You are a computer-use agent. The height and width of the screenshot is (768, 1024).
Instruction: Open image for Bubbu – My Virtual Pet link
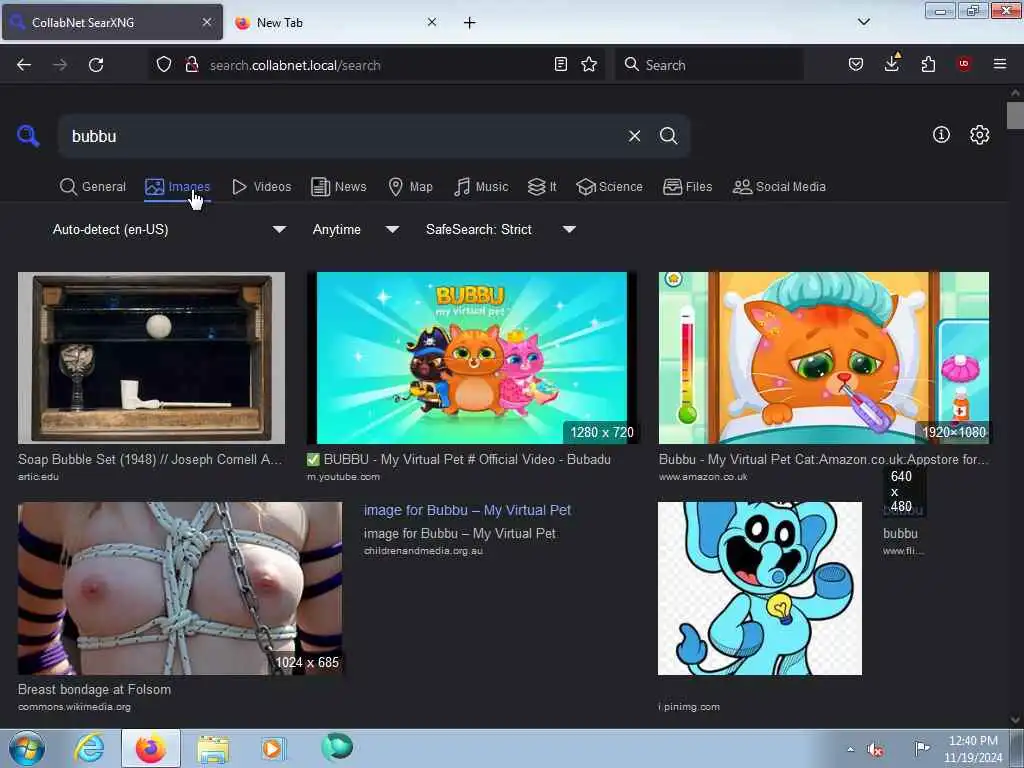coord(467,510)
